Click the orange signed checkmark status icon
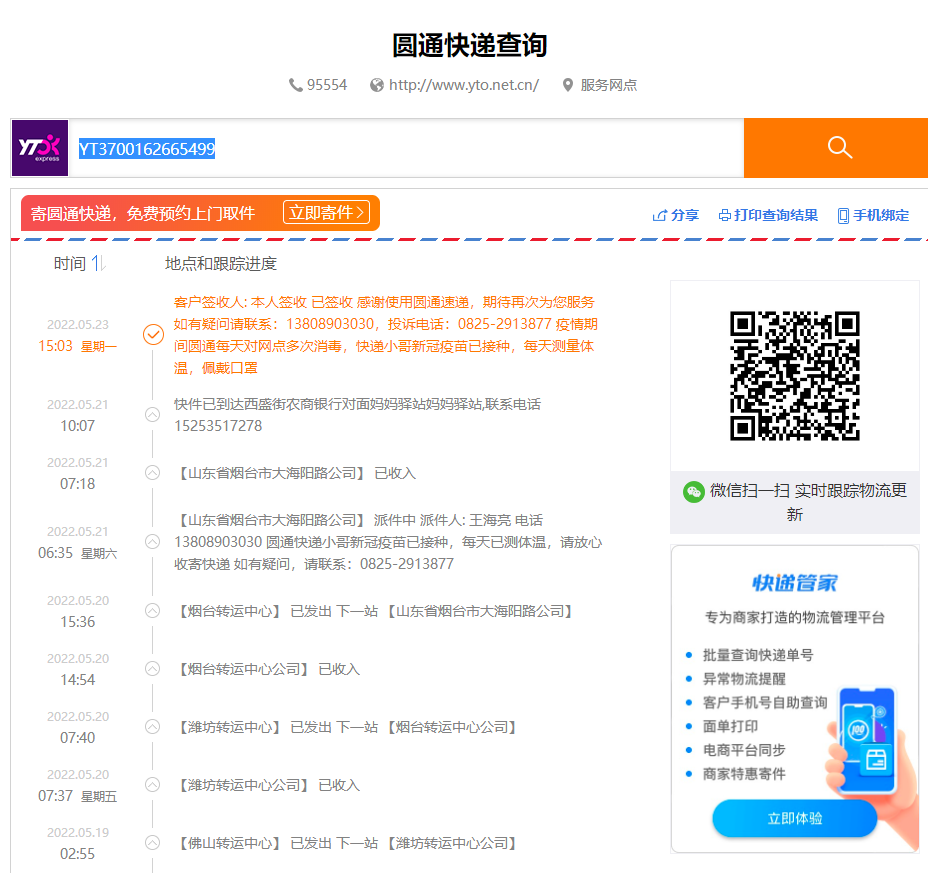 click(153, 334)
